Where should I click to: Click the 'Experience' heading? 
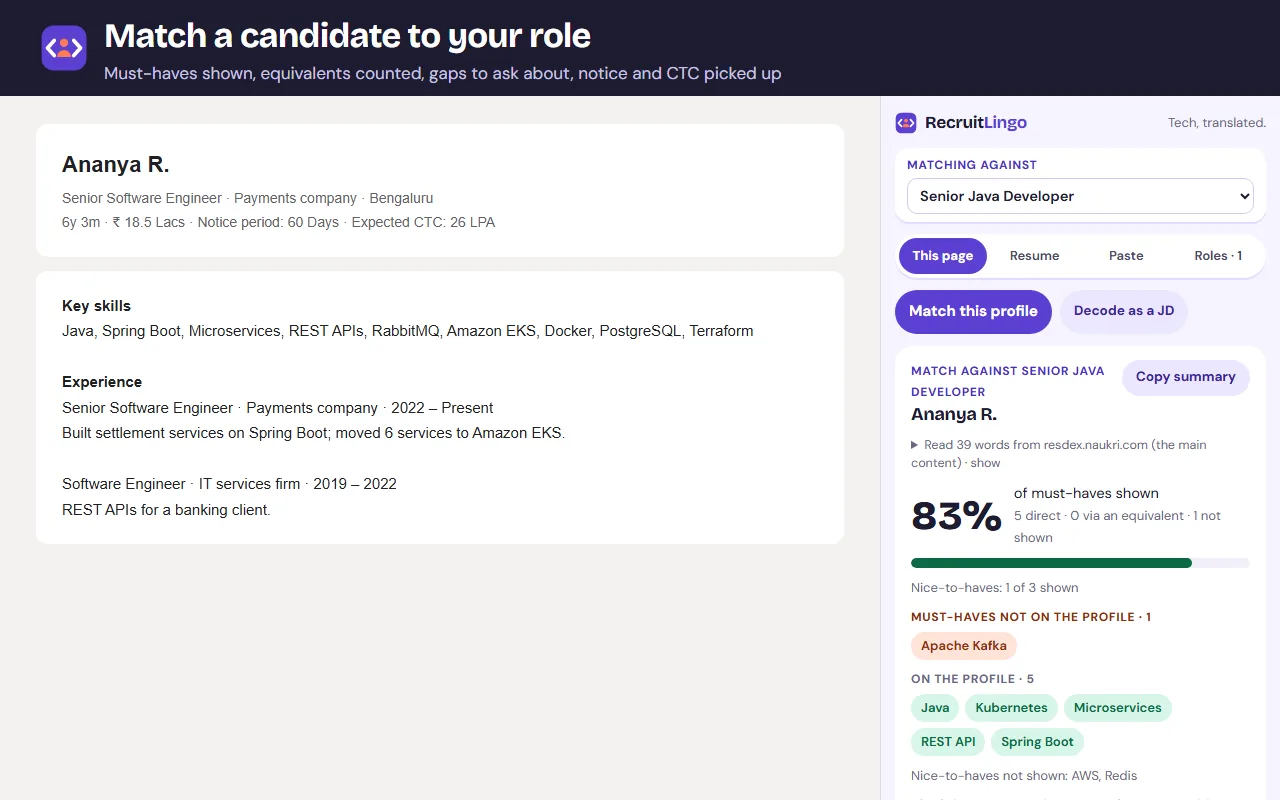[102, 382]
